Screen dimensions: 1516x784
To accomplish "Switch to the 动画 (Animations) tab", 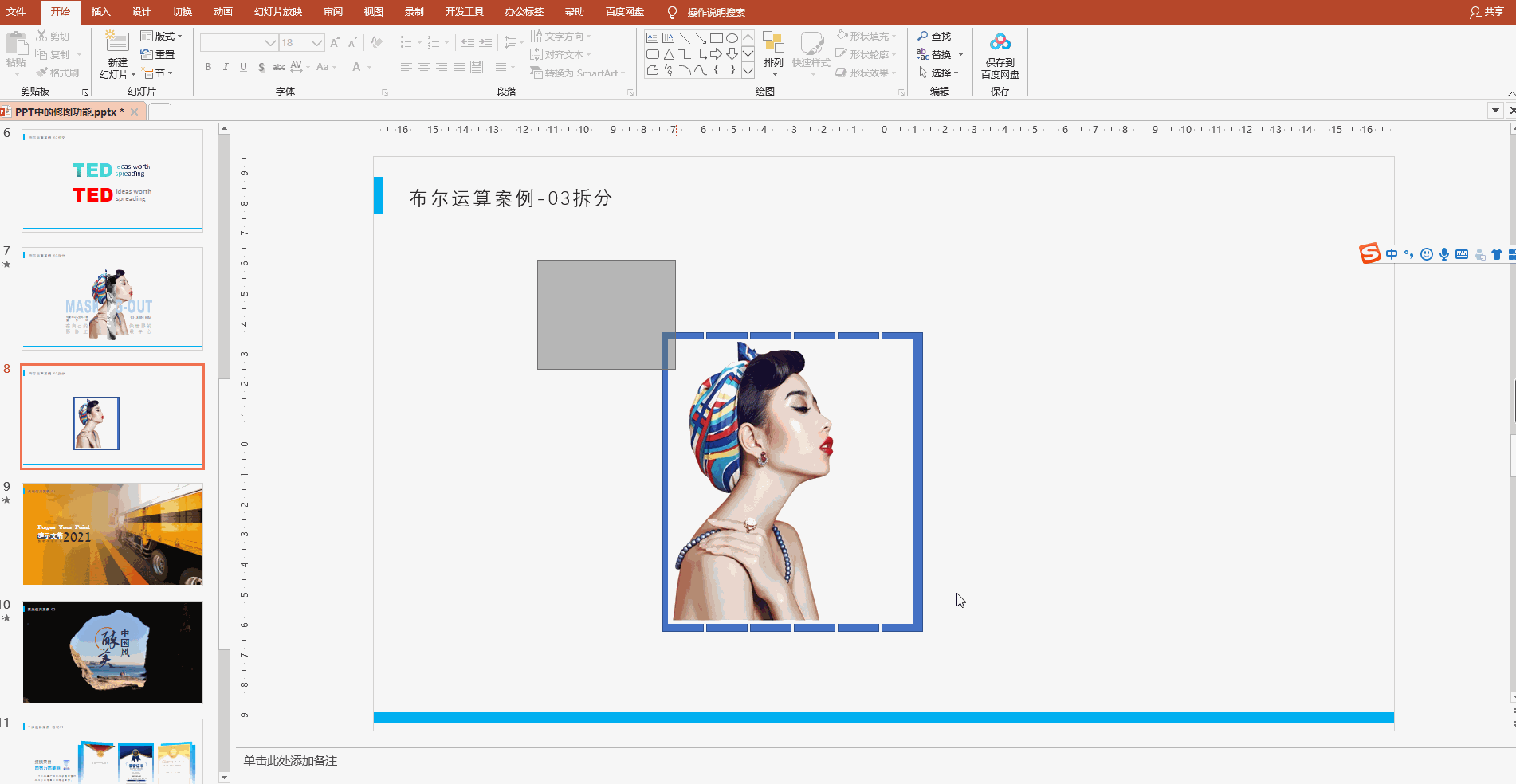I will click(223, 12).
